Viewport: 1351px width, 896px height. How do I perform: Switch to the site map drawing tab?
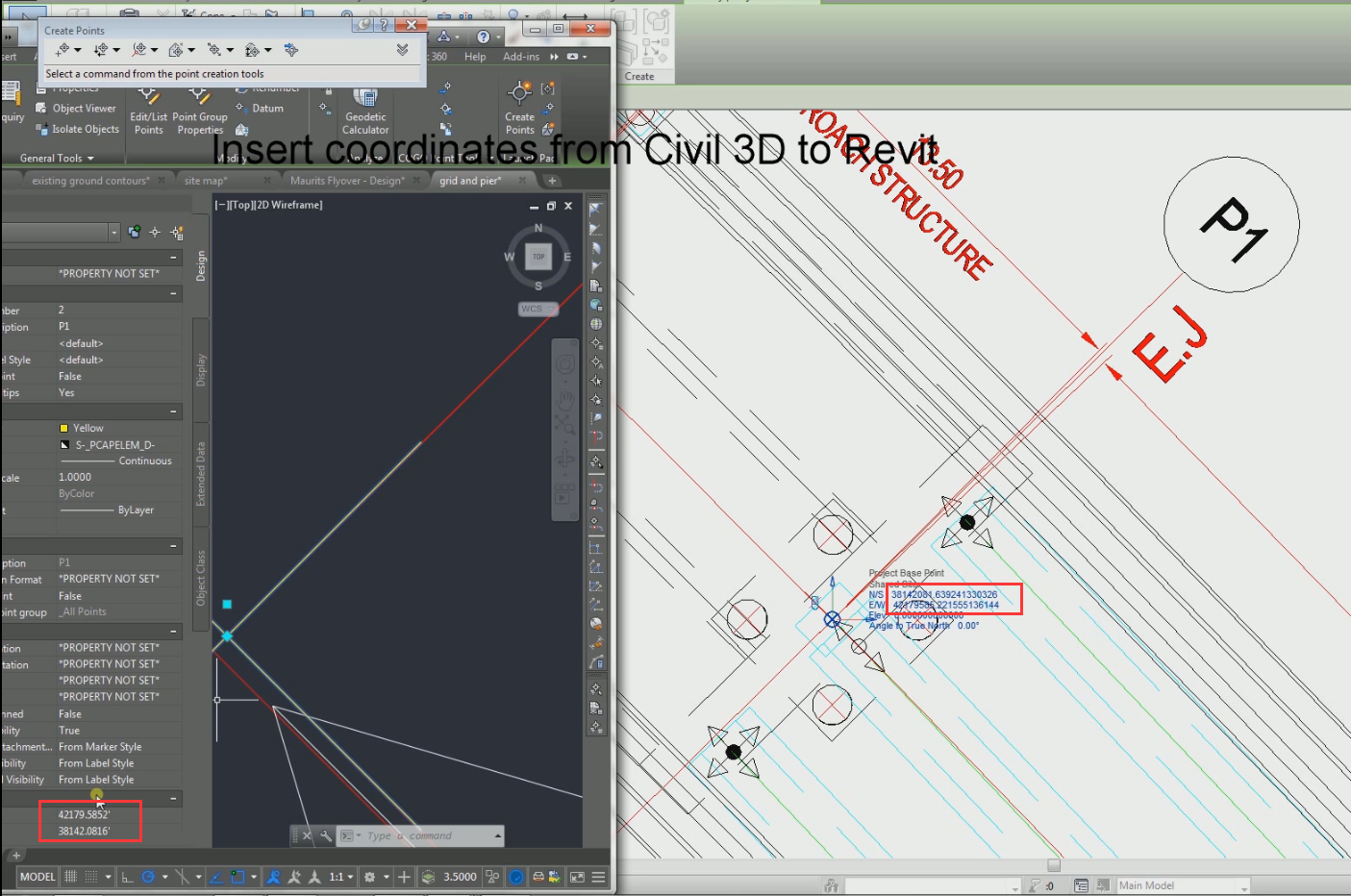pyautogui.click(x=205, y=180)
